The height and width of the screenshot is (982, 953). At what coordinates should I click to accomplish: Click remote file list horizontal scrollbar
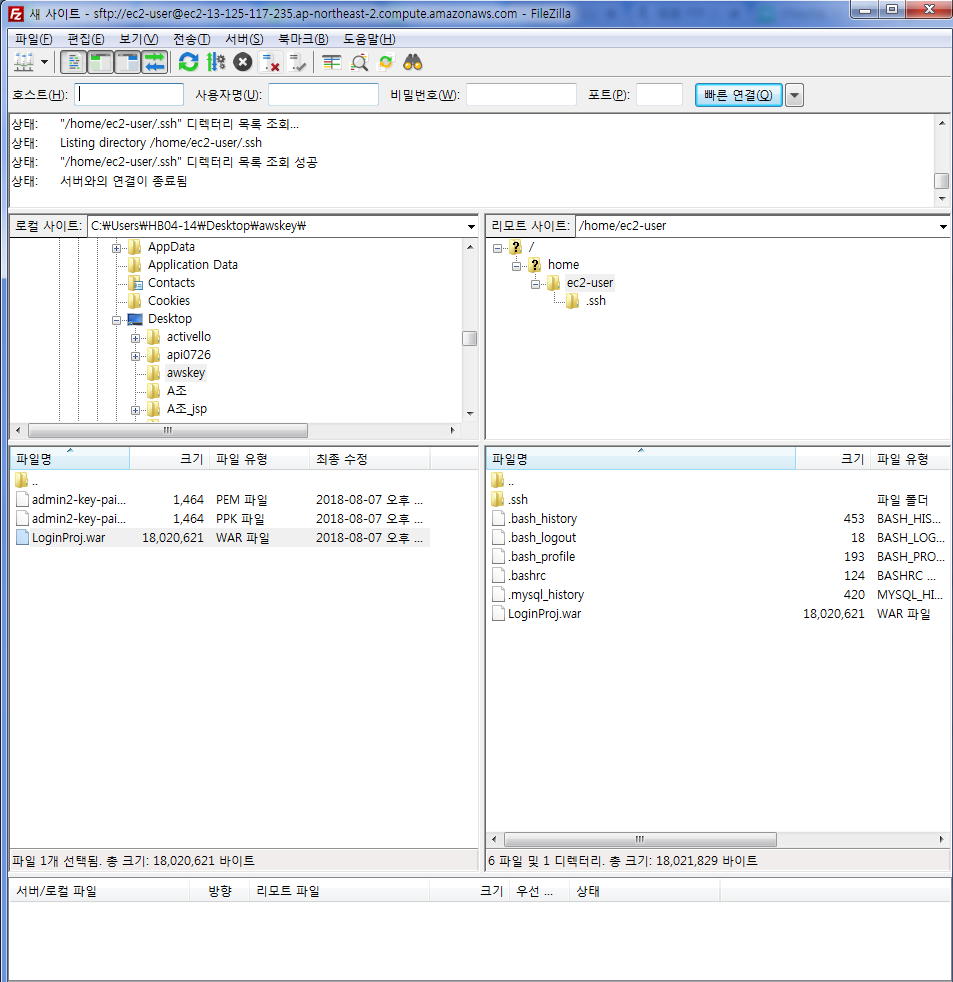[640, 839]
